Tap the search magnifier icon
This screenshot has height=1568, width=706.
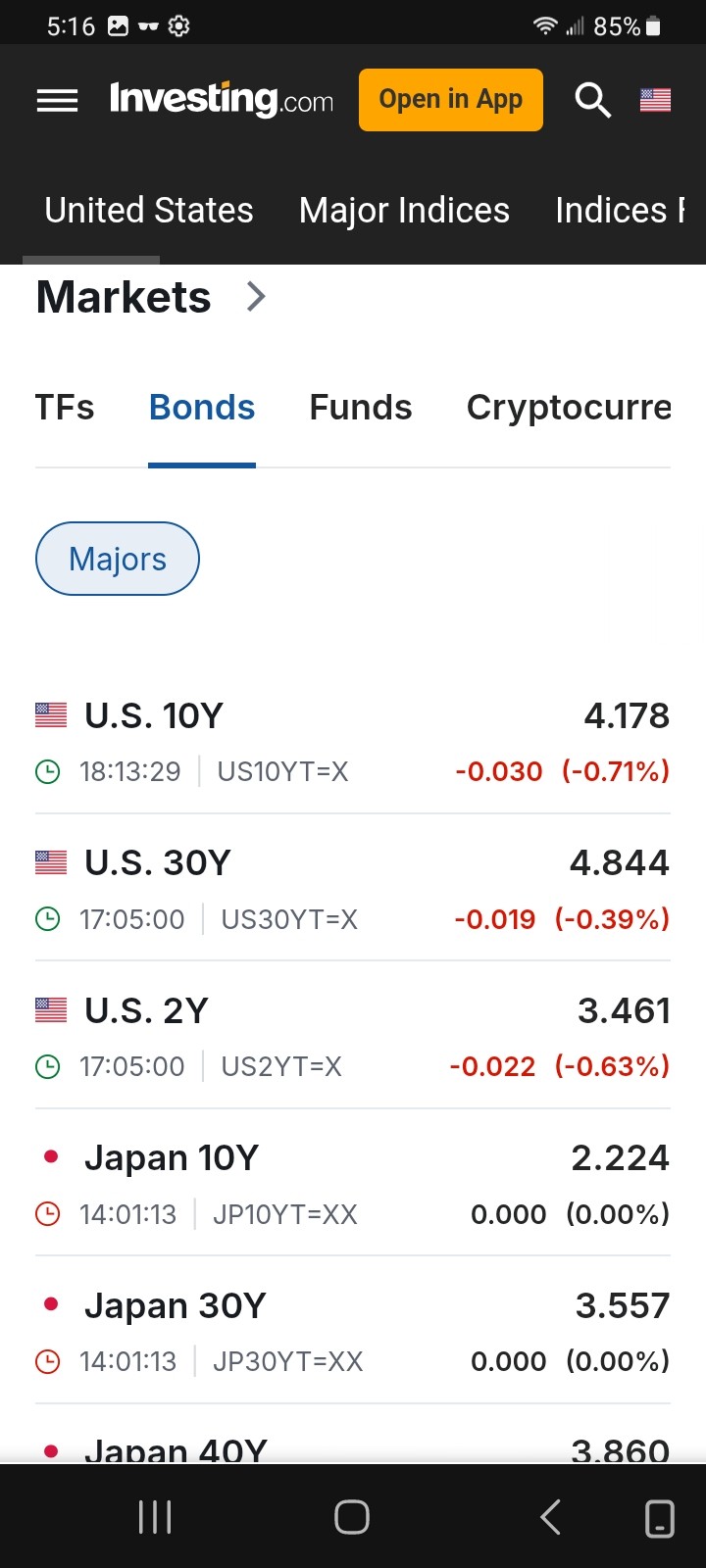click(x=592, y=100)
